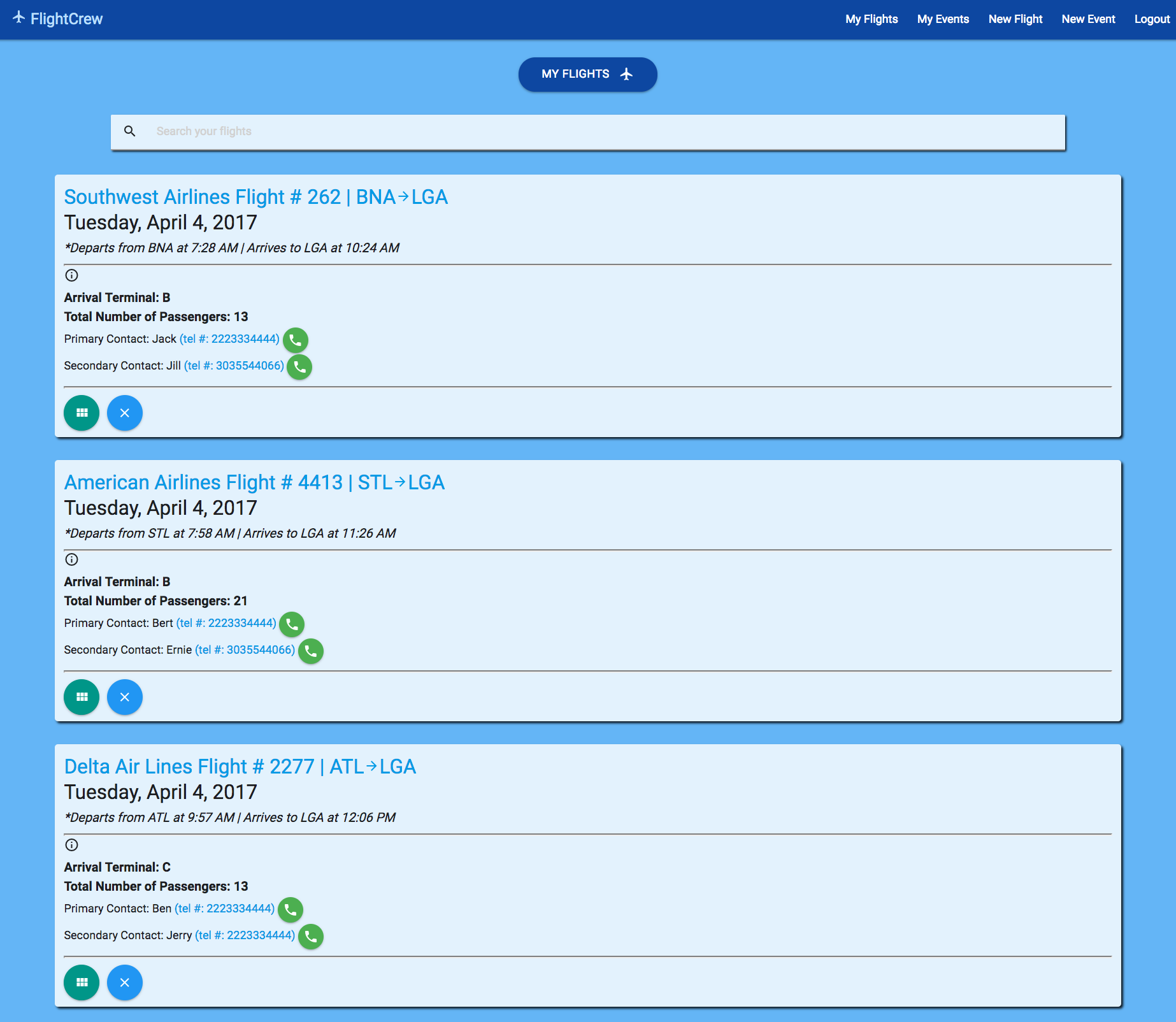Click info icon on Delta flight card
Screen dimensions: 1176x1022
[x=72, y=845]
